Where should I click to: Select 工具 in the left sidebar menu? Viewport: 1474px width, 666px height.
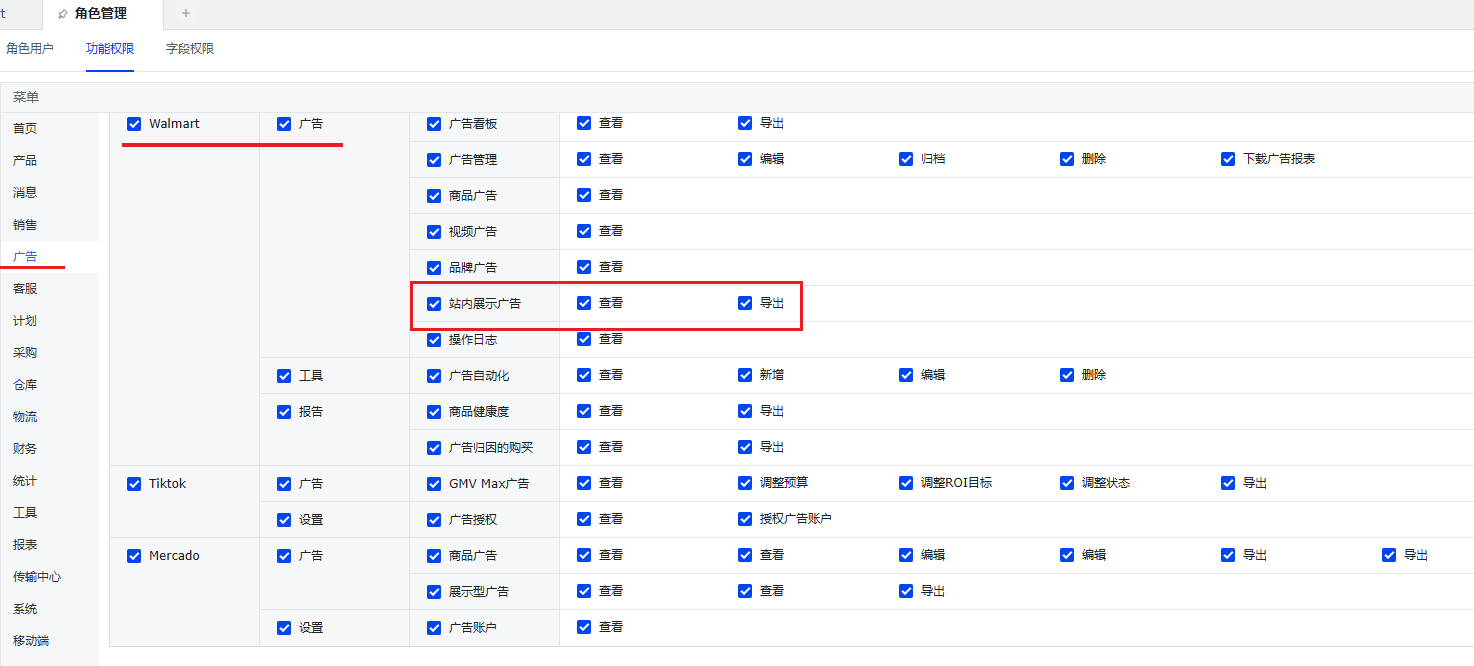25,513
